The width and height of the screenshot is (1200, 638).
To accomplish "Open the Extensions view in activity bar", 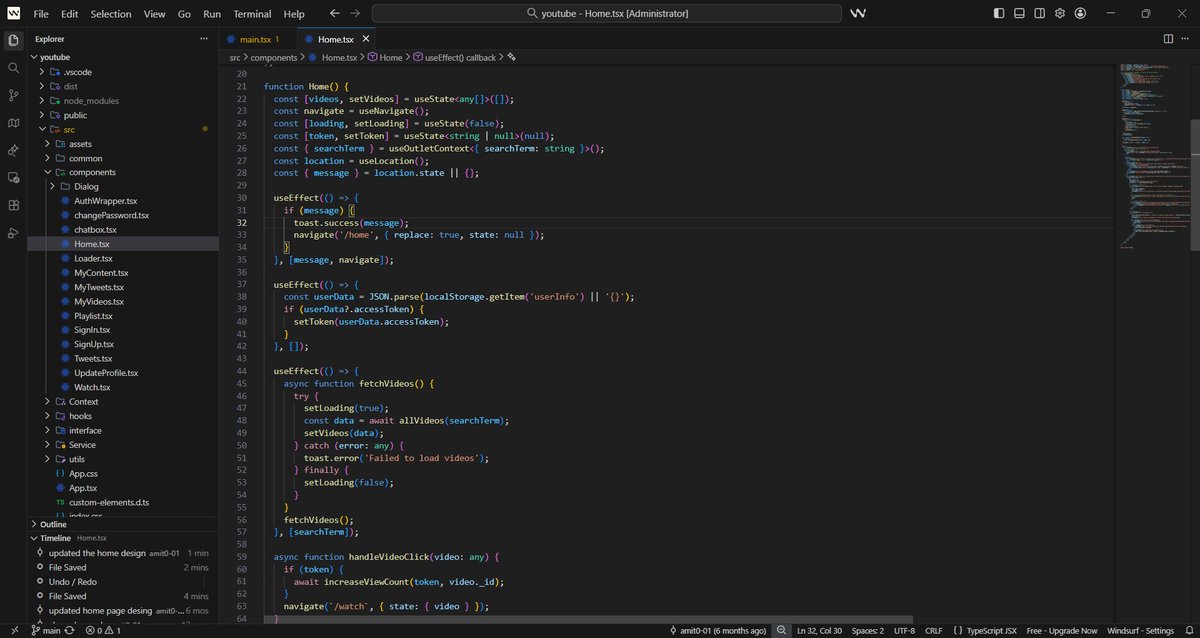I will coord(13,205).
